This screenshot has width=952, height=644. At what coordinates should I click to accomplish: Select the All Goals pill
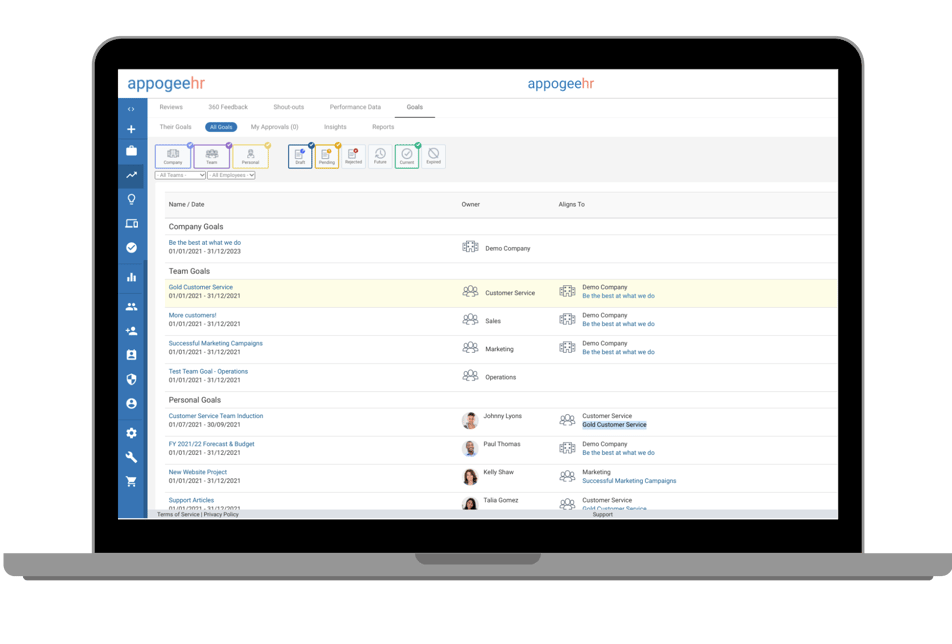tap(221, 127)
